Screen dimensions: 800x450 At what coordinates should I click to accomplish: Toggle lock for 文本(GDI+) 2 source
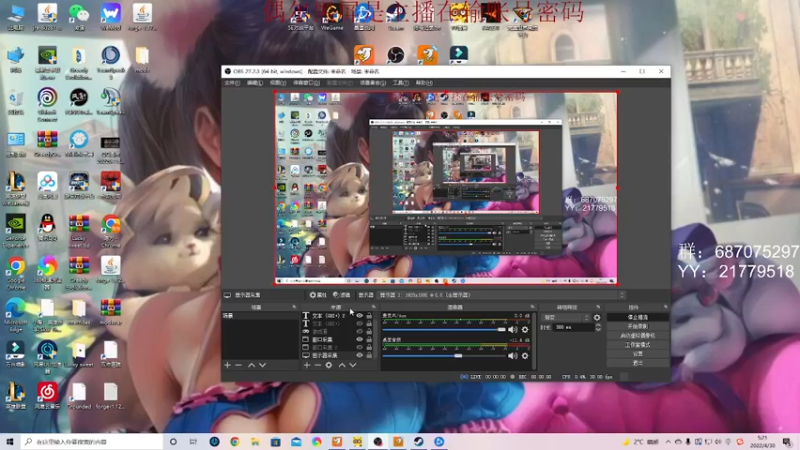point(369,316)
